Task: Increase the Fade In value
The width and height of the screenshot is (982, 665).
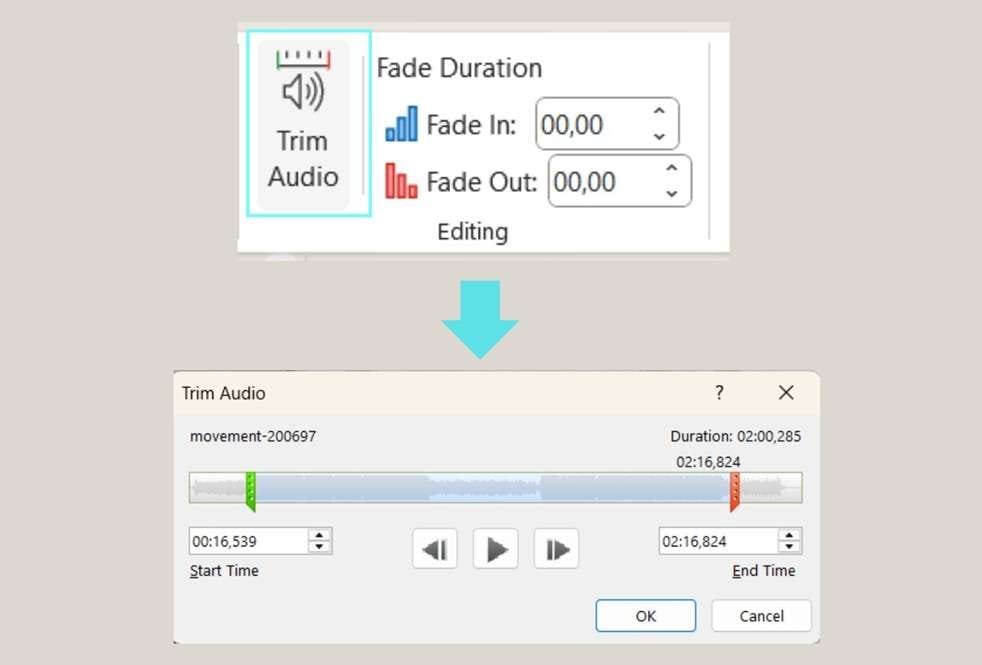Action: point(659,111)
